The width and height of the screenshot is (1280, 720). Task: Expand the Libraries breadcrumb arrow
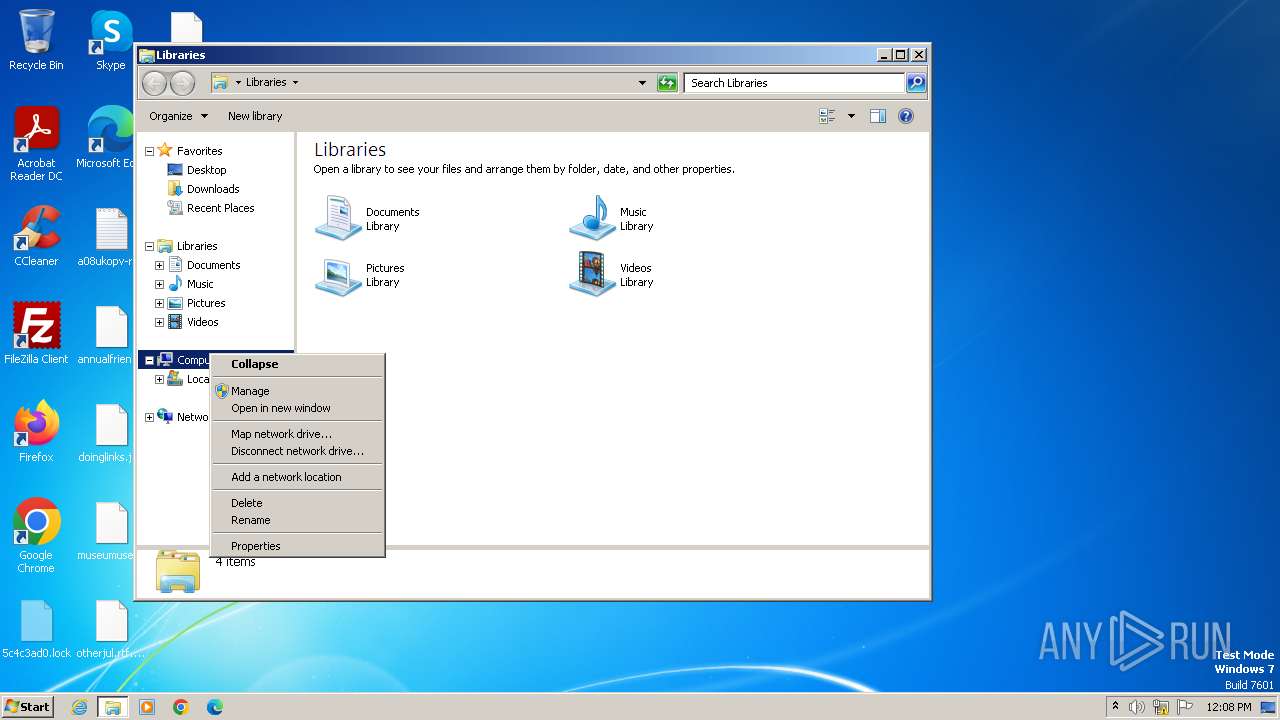coord(295,83)
